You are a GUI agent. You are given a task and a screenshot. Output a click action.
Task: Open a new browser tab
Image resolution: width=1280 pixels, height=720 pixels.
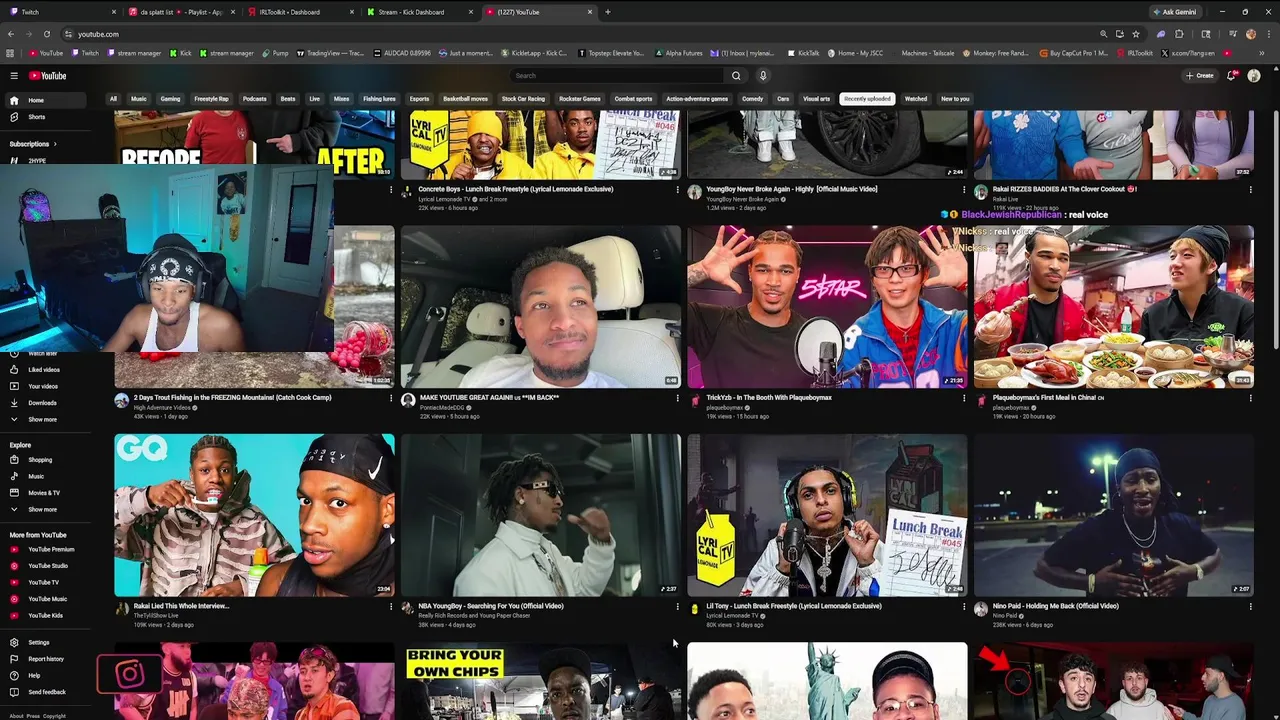pos(608,12)
